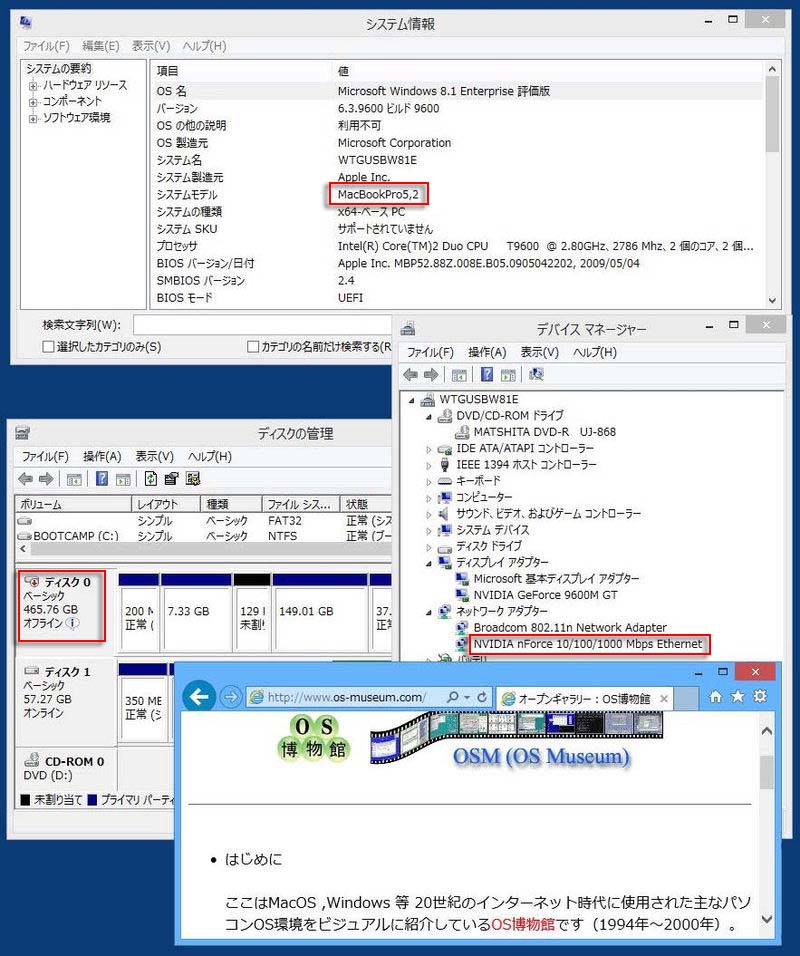800x956 pixels.
Task: Click the System Information vertical scrollbar thumb
Action: tap(772, 114)
